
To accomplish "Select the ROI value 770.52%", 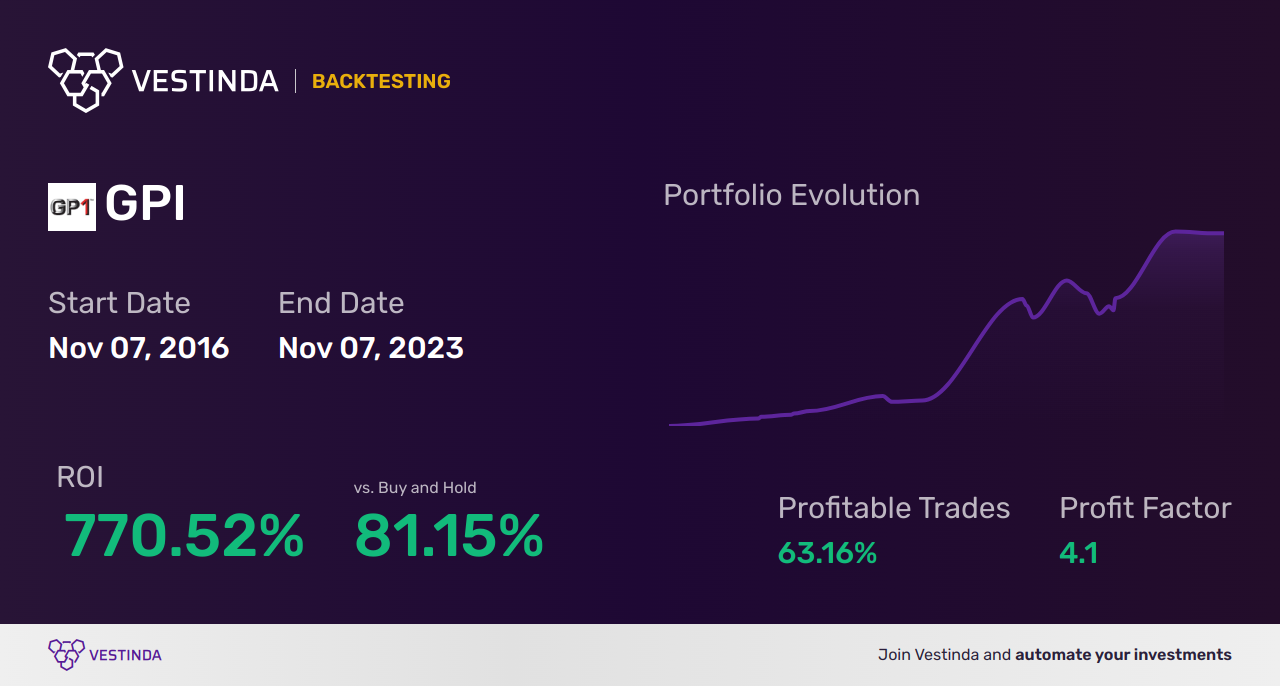I will pyautogui.click(x=184, y=536).
